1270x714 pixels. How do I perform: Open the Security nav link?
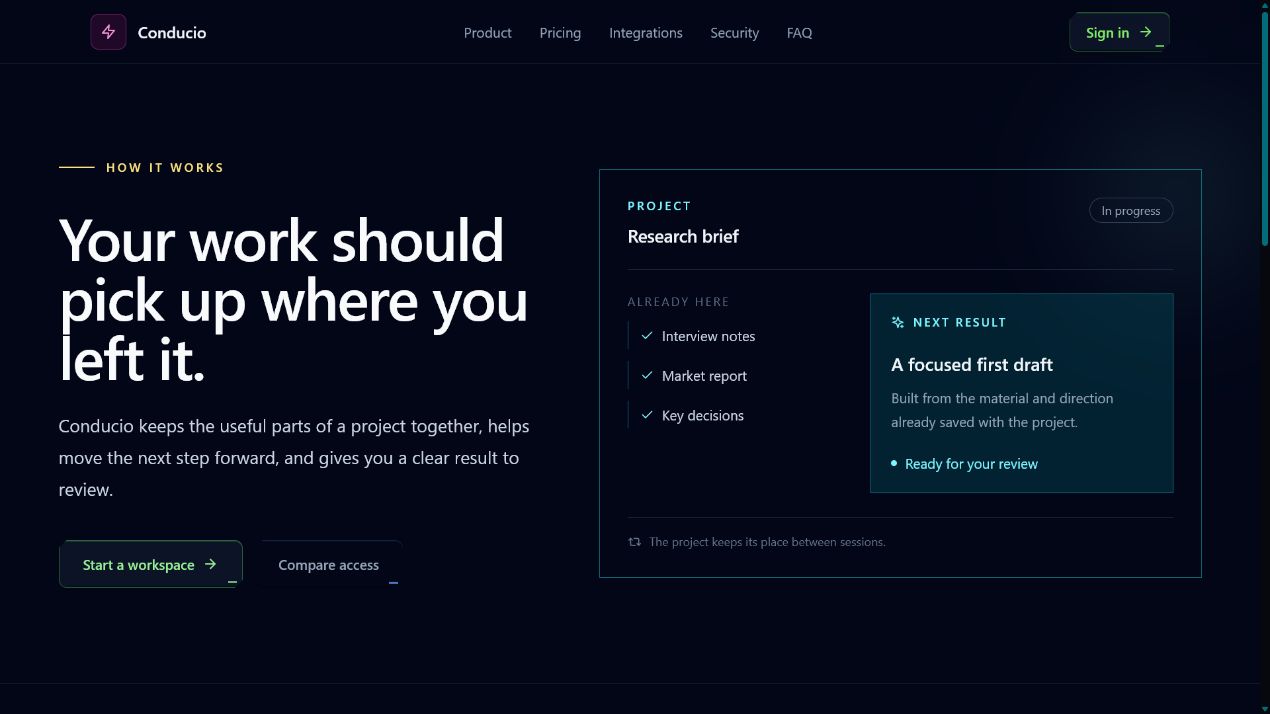(x=735, y=33)
